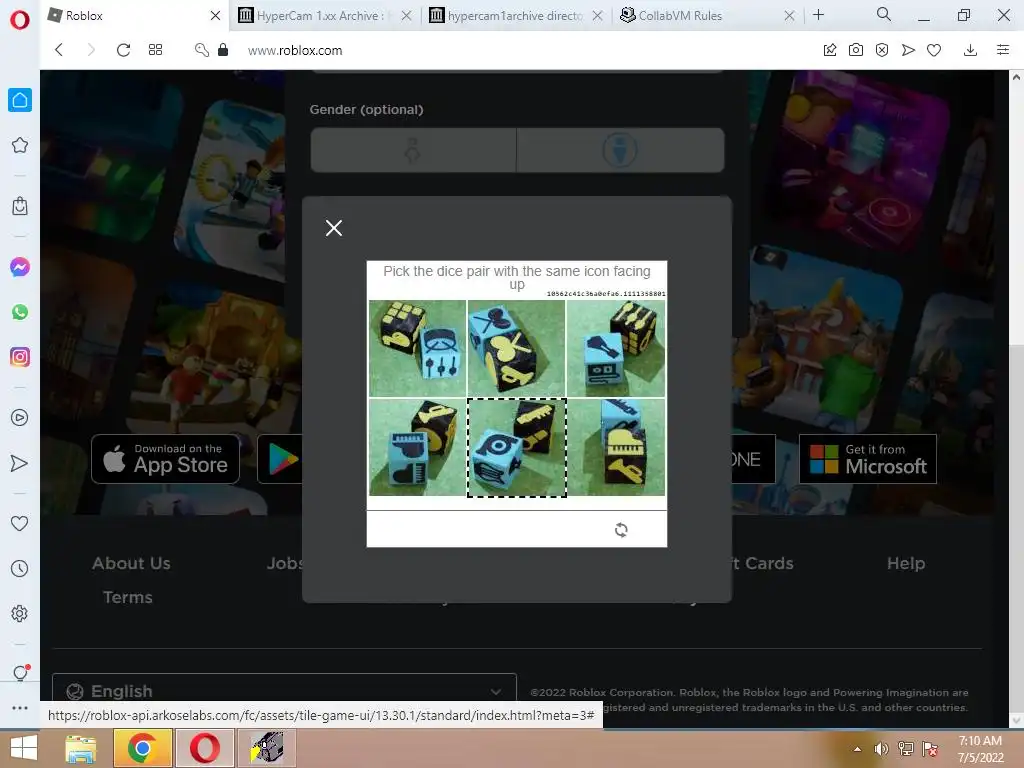The height and width of the screenshot is (768, 1024).
Task: Open a new tab with plus button
Action: coord(818,14)
